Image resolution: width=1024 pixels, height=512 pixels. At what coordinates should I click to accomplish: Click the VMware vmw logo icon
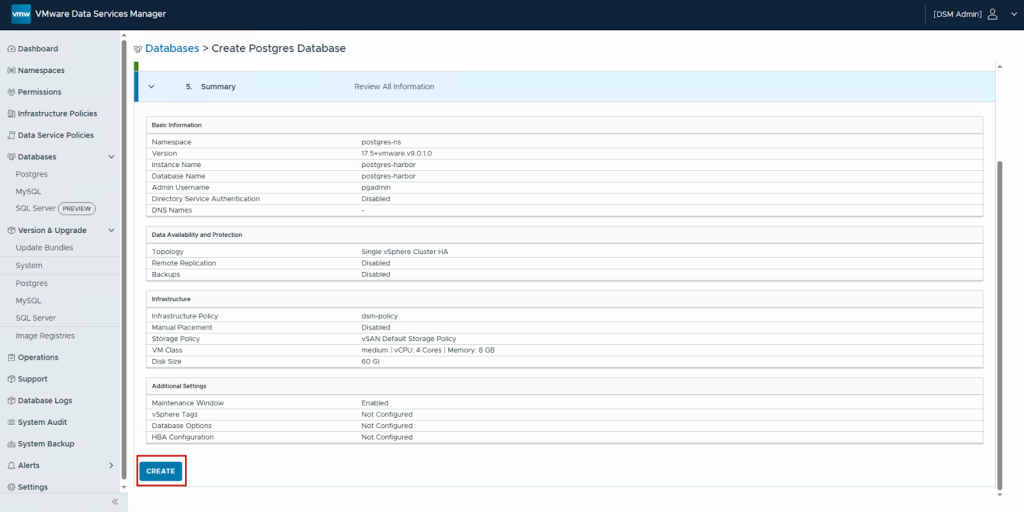pos(21,14)
